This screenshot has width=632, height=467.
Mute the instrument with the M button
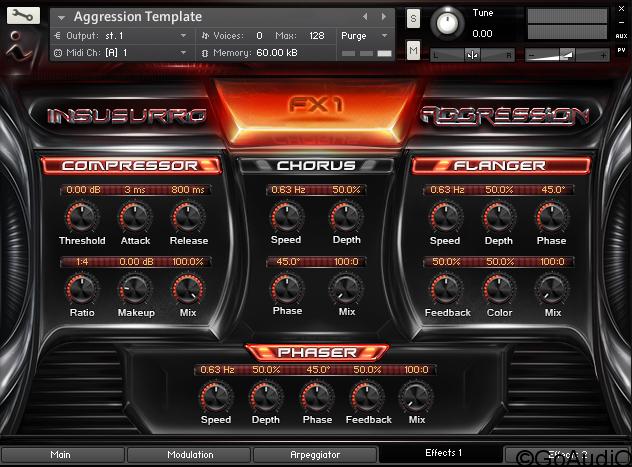pyautogui.click(x=414, y=50)
